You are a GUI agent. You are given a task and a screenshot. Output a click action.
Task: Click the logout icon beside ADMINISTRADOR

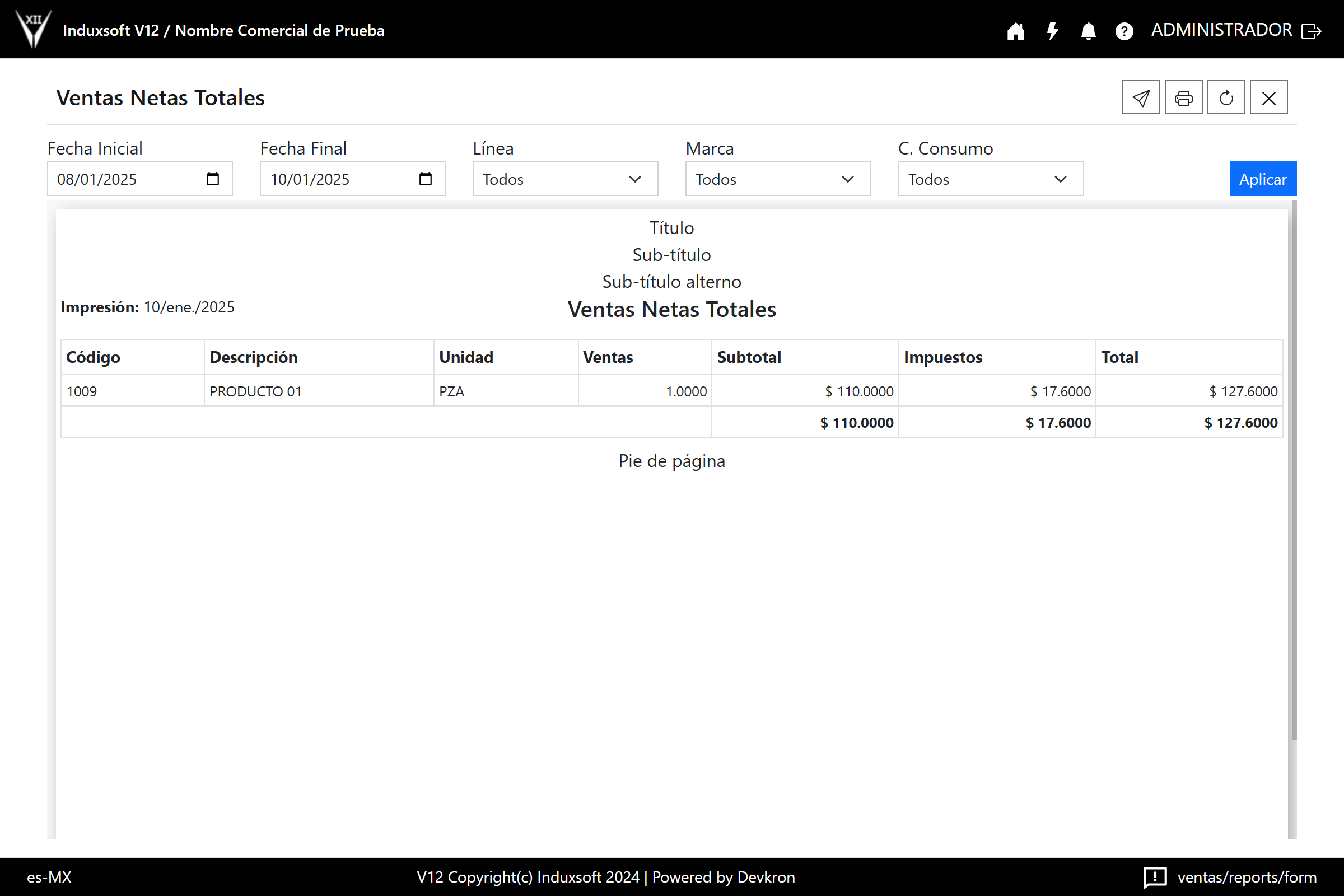pyautogui.click(x=1311, y=31)
